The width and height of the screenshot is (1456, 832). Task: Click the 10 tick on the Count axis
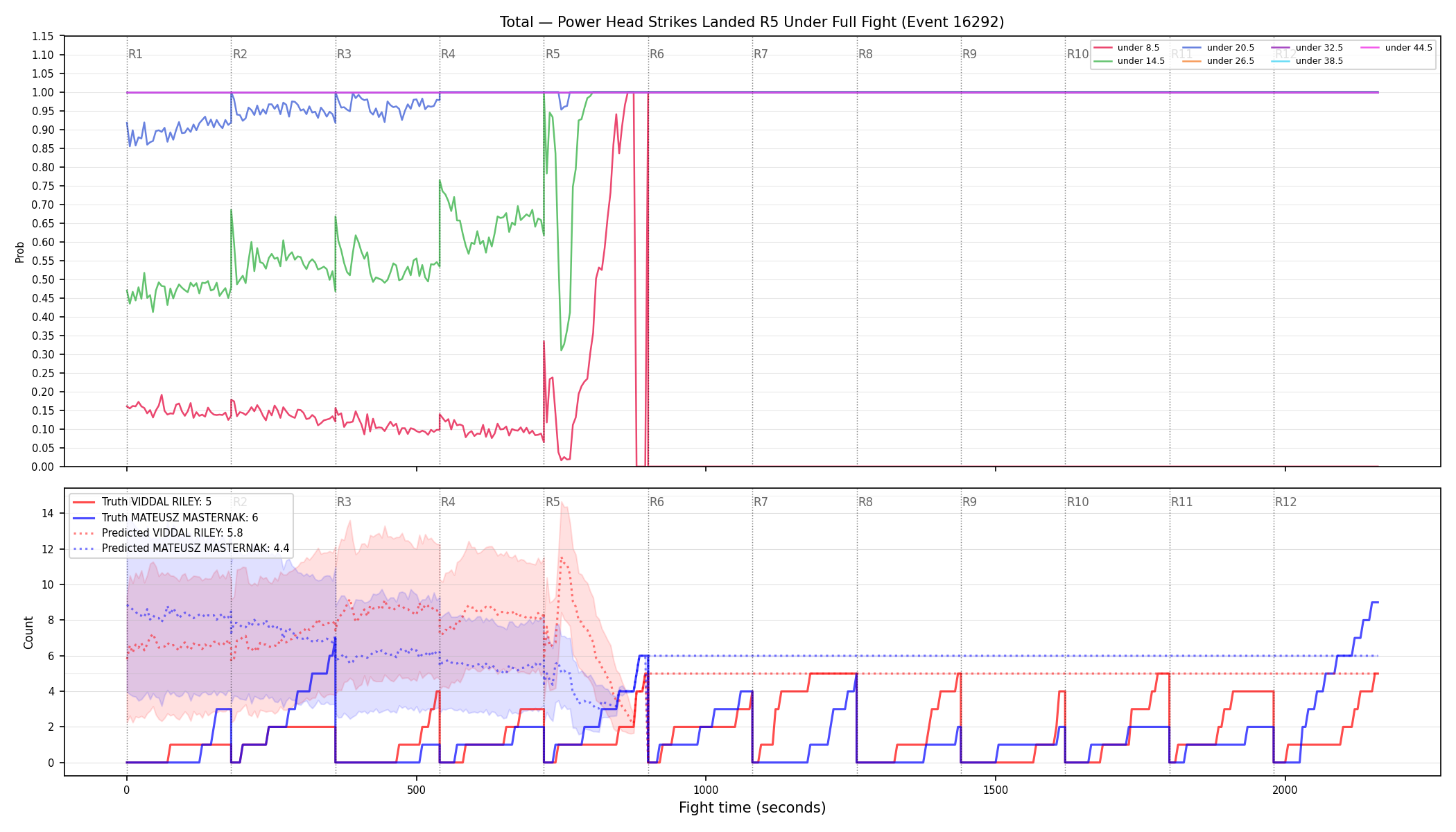tap(48, 584)
